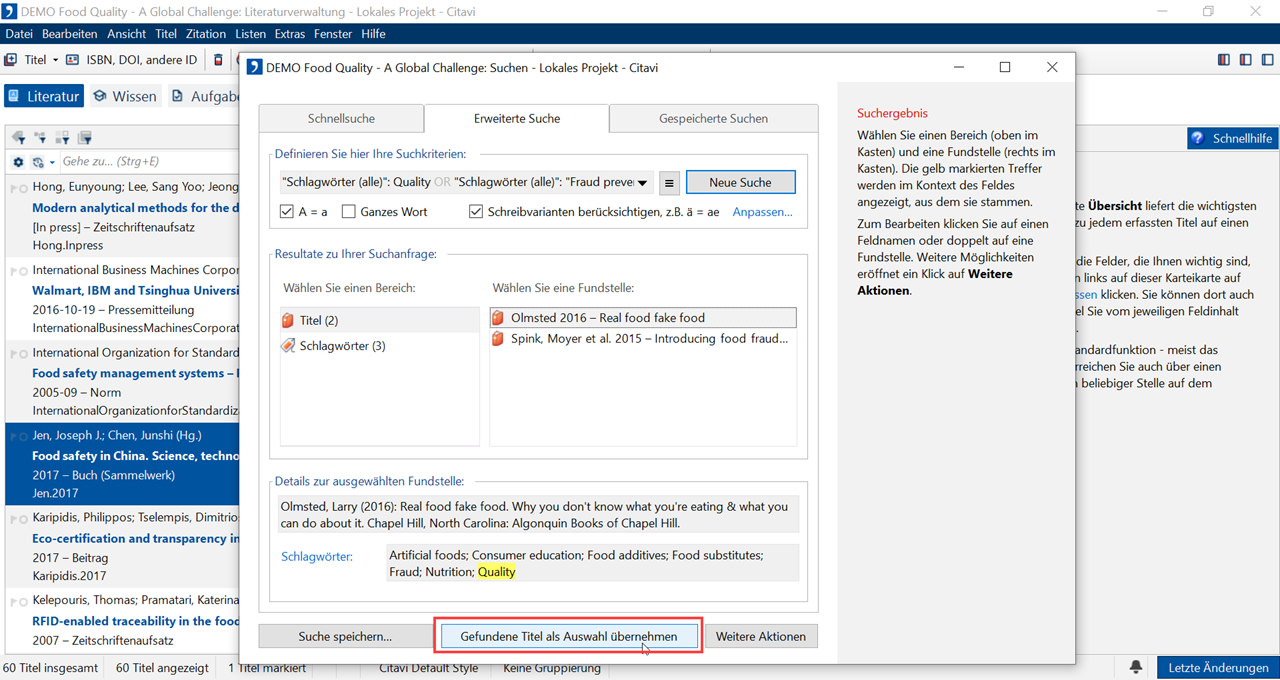The height and width of the screenshot is (680, 1280).
Task: Open the search options hamburger menu
Action: click(670, 183)
